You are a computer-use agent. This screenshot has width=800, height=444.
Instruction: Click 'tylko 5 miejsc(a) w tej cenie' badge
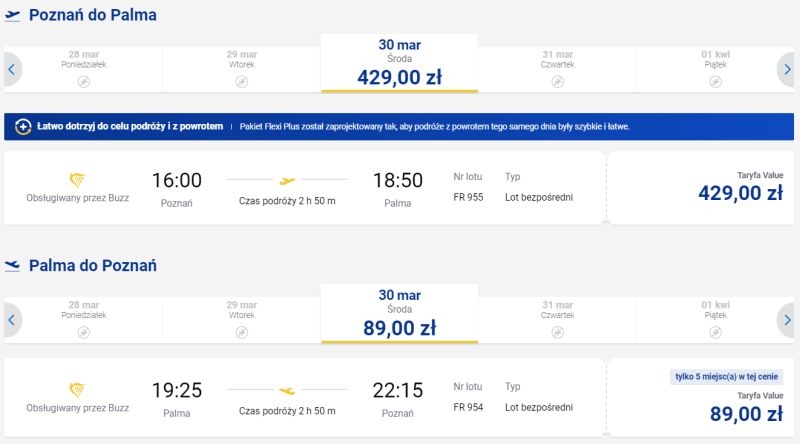(727, 376)
